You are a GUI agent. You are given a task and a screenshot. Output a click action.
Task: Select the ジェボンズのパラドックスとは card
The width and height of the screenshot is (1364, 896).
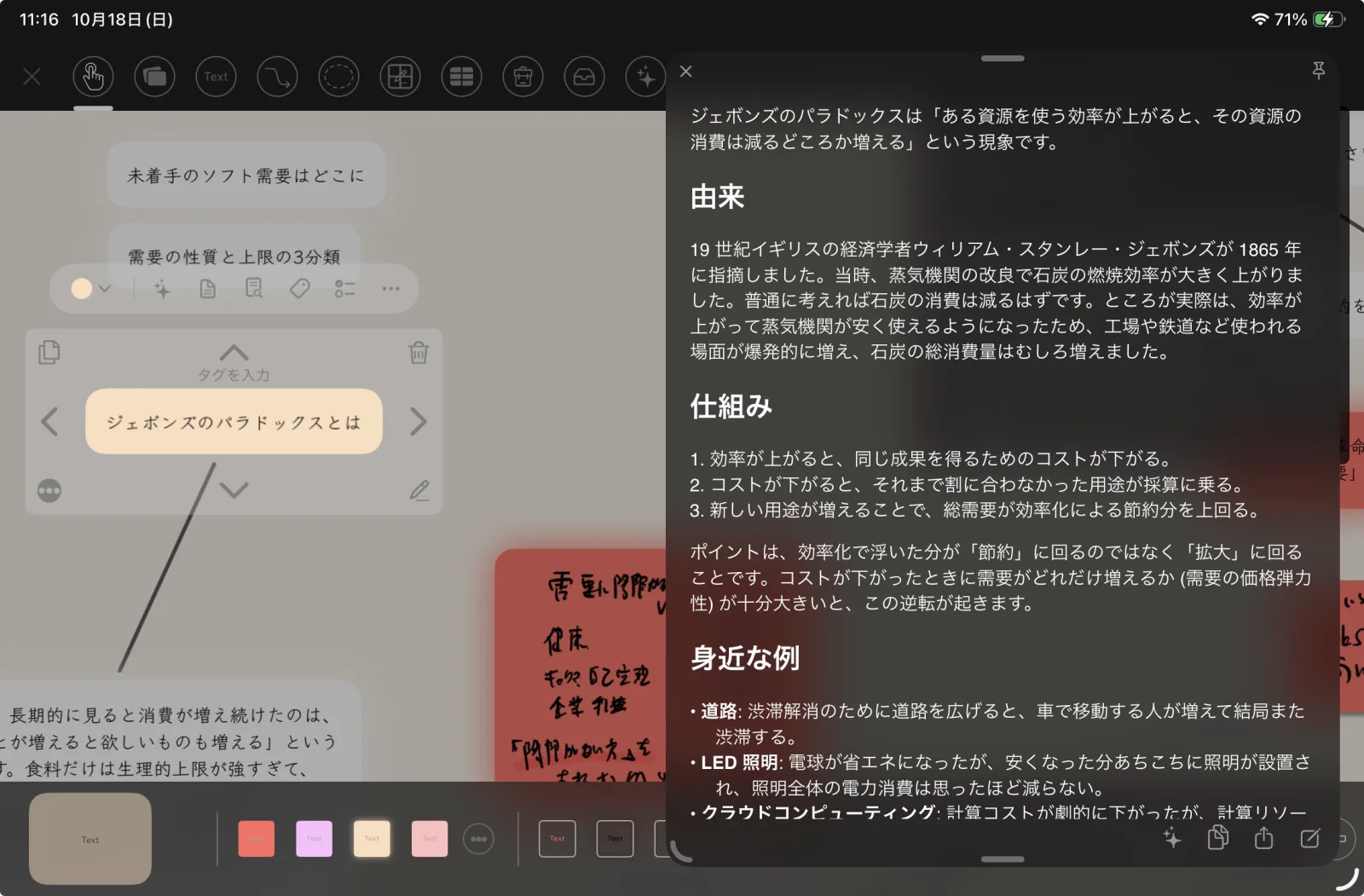(x=234, y=422)
